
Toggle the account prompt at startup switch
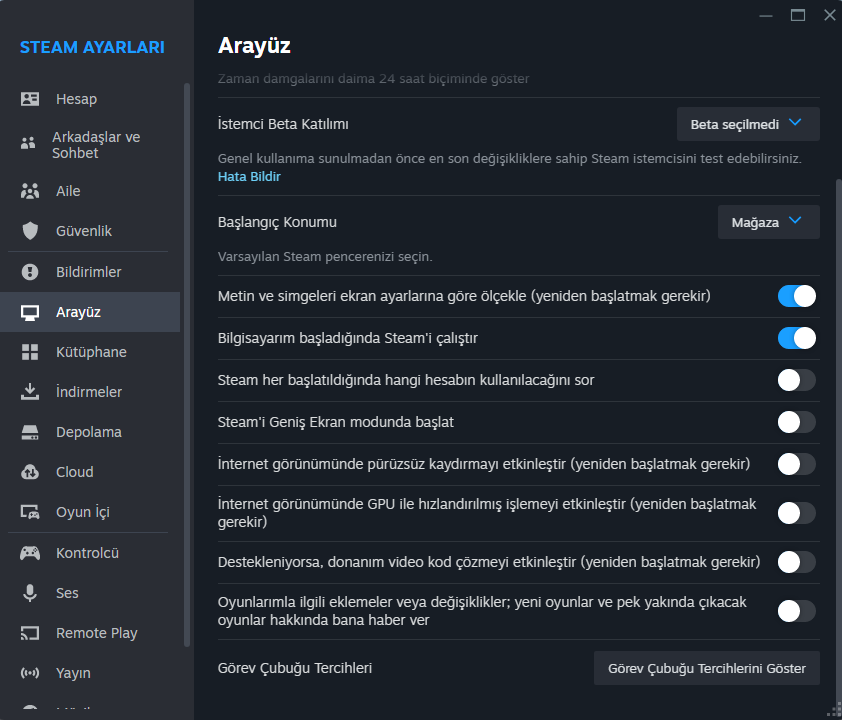point(797,380)
